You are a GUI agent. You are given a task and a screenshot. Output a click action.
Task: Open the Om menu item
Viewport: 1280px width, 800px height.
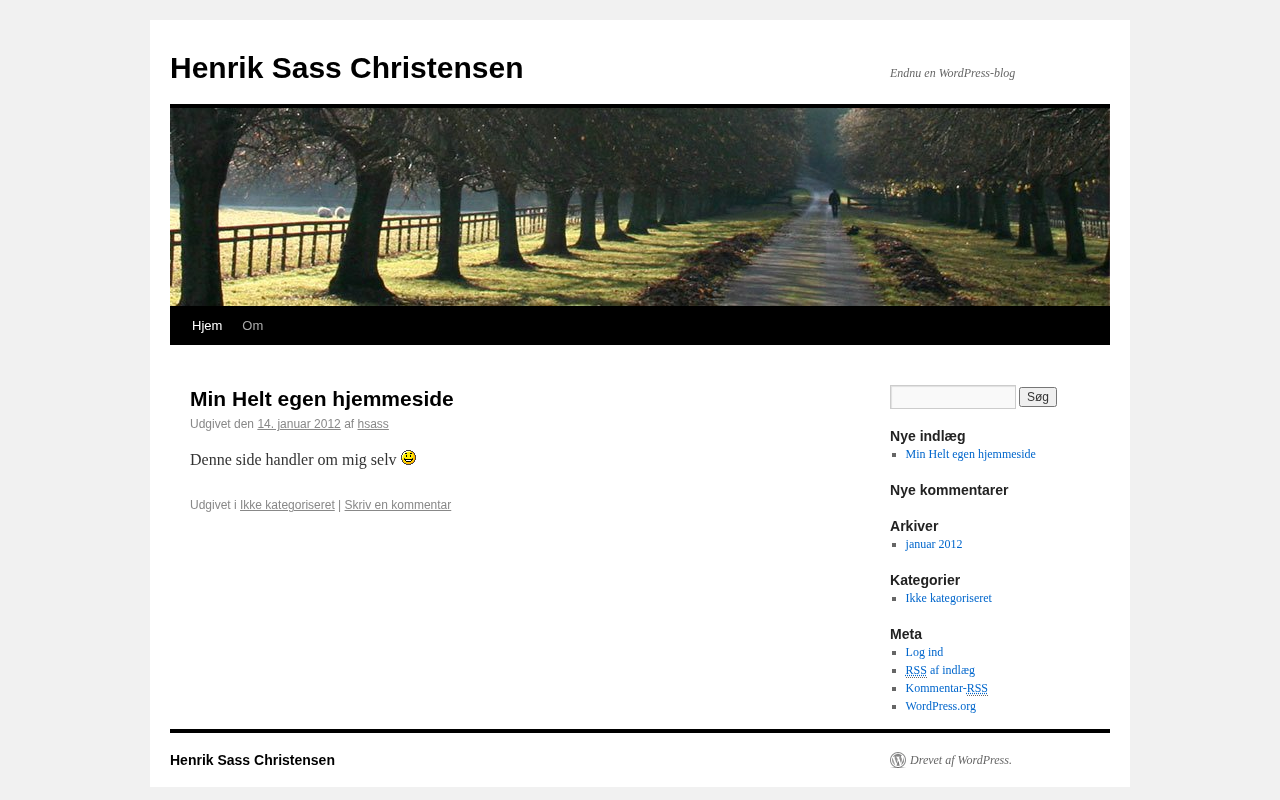(x=253, y=326)
